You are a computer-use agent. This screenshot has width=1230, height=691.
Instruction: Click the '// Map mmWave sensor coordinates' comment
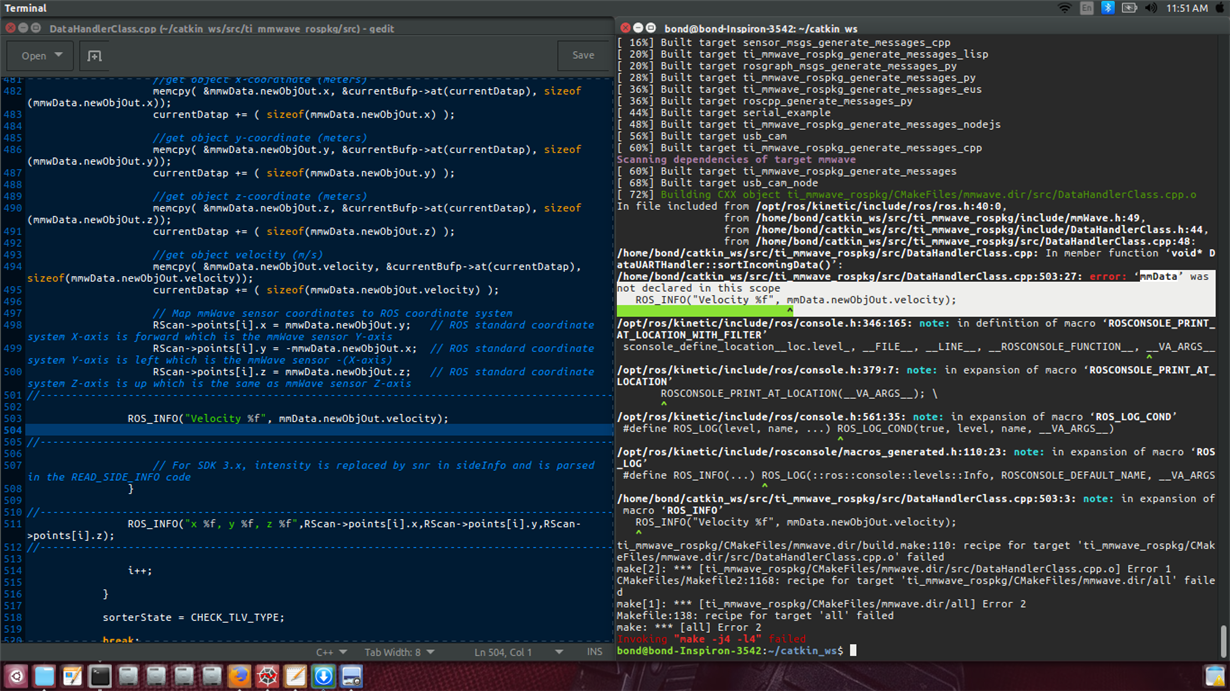(333, 313)
